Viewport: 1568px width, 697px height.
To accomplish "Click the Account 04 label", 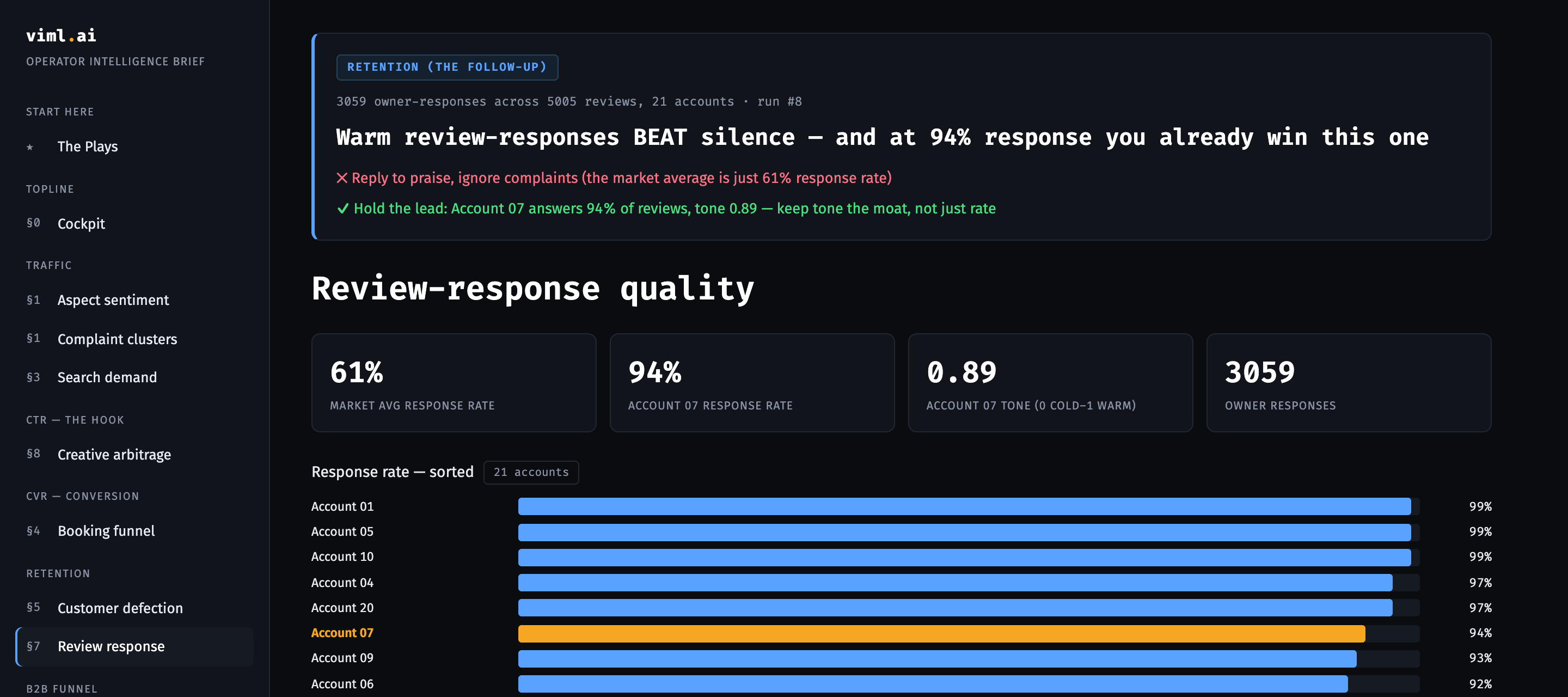I will click(342, 583).
